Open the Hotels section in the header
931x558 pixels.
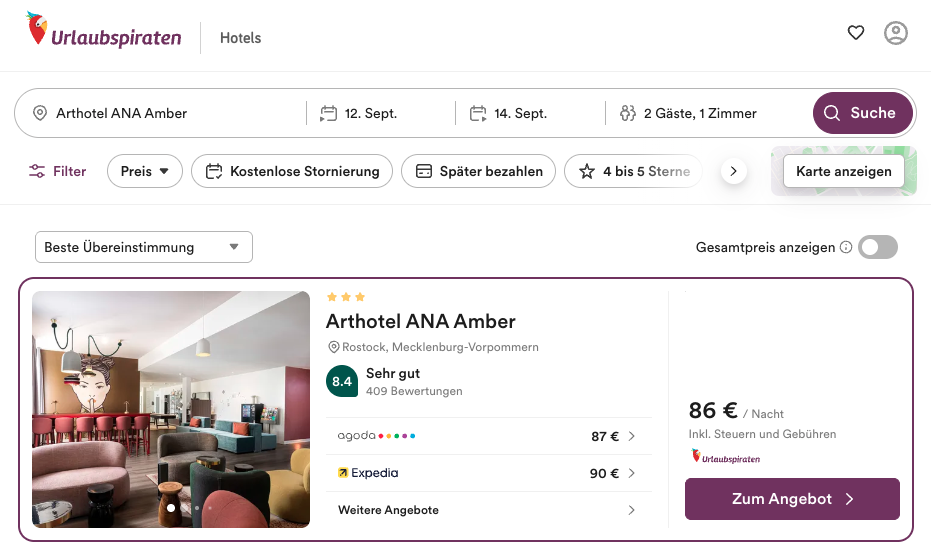[x=240, y=38]
